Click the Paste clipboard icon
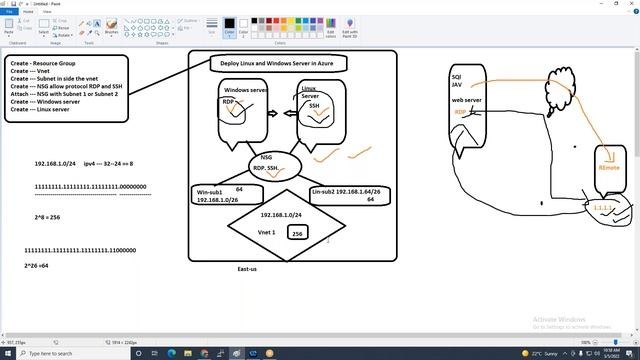 pyautogui.click(x=9, y=24)
